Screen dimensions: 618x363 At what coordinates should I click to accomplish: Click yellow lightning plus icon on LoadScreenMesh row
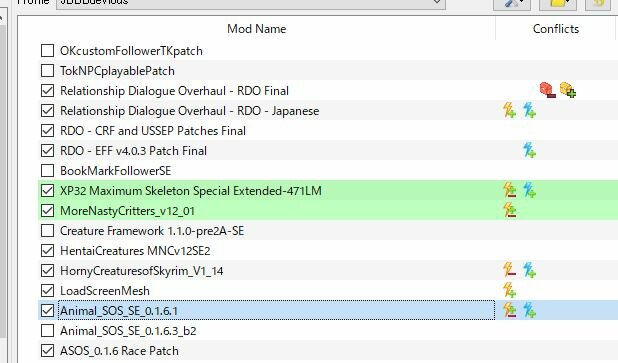tap(509, 290)
